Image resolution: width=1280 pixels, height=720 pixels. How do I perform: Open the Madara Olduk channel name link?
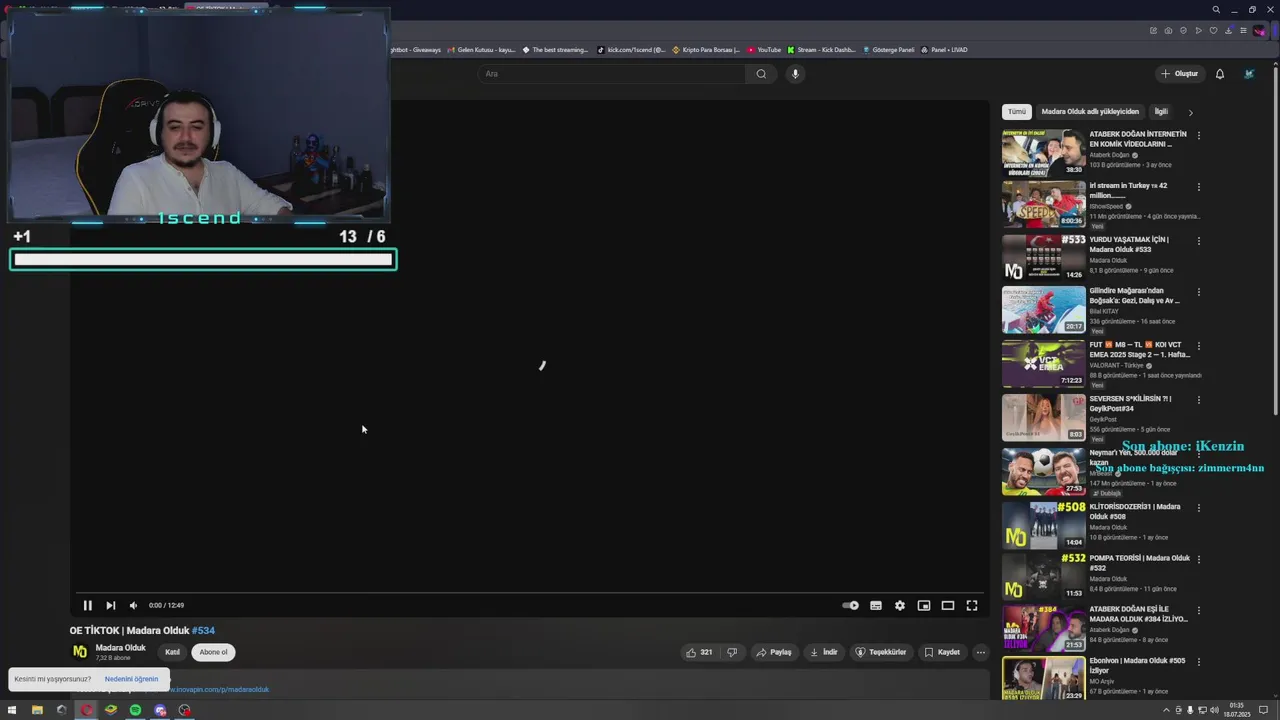pos(120,648)
